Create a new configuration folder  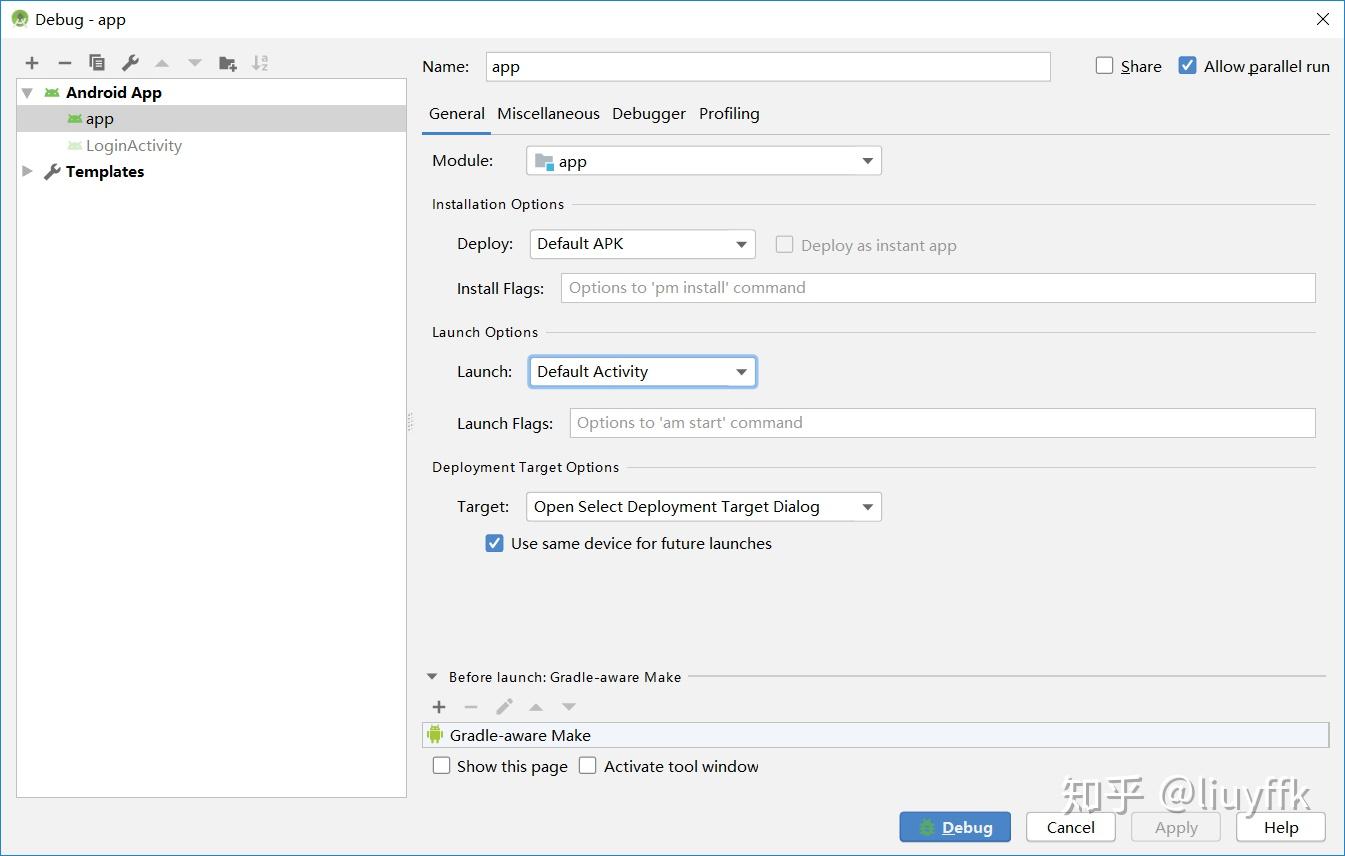point(227,62)
